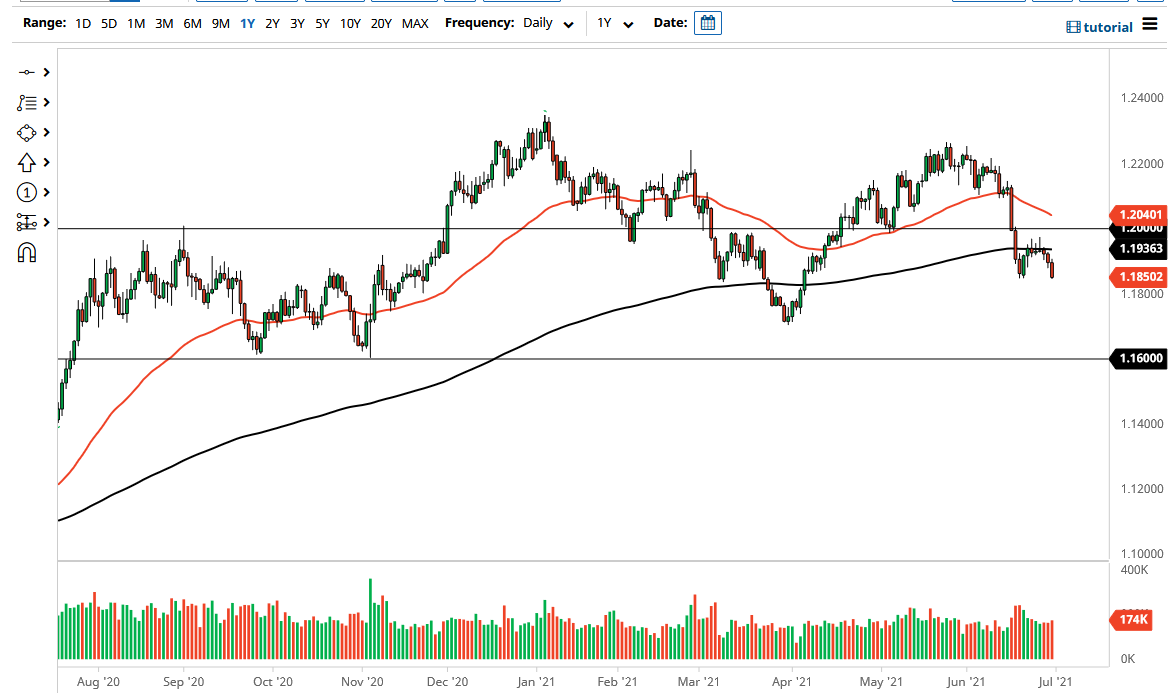The height and width of the screenshot is (696, 1170).
Task: Open the date calendar picker
Action: click(x=708, y=23)
